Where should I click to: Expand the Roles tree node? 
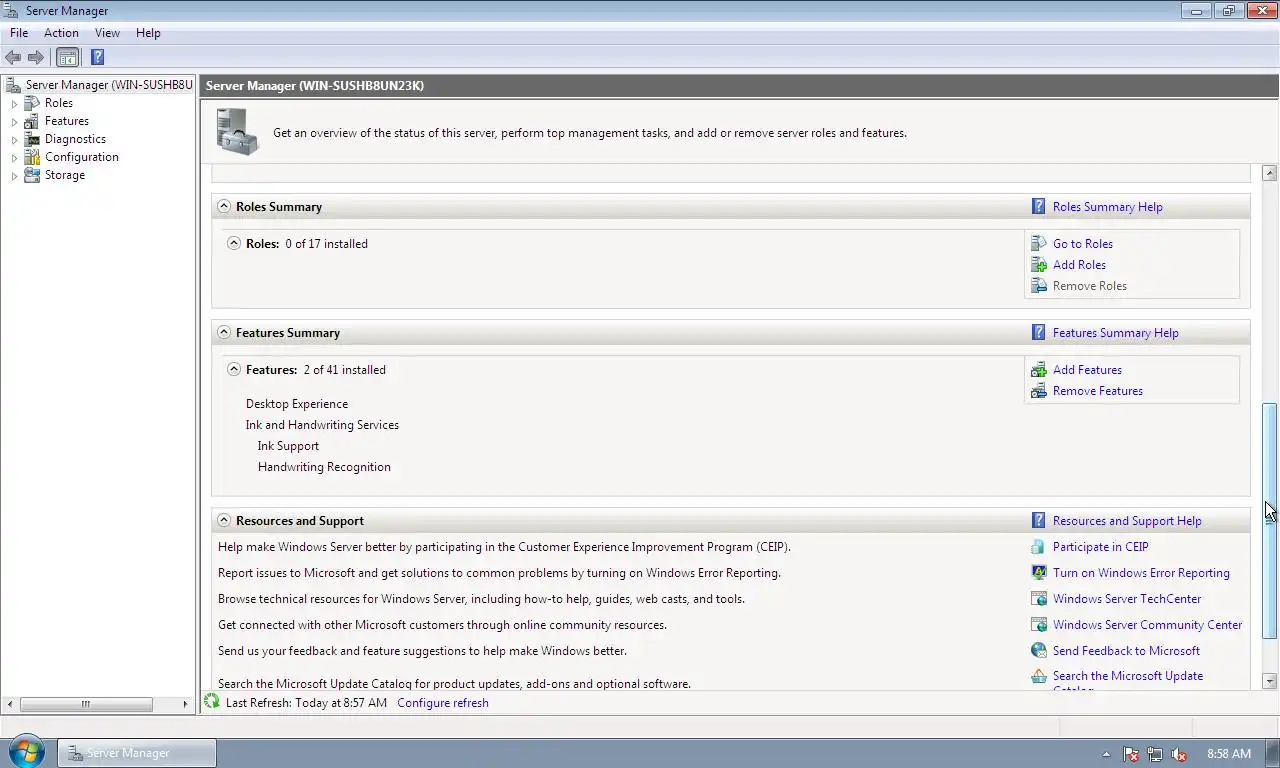click(14, 104)
